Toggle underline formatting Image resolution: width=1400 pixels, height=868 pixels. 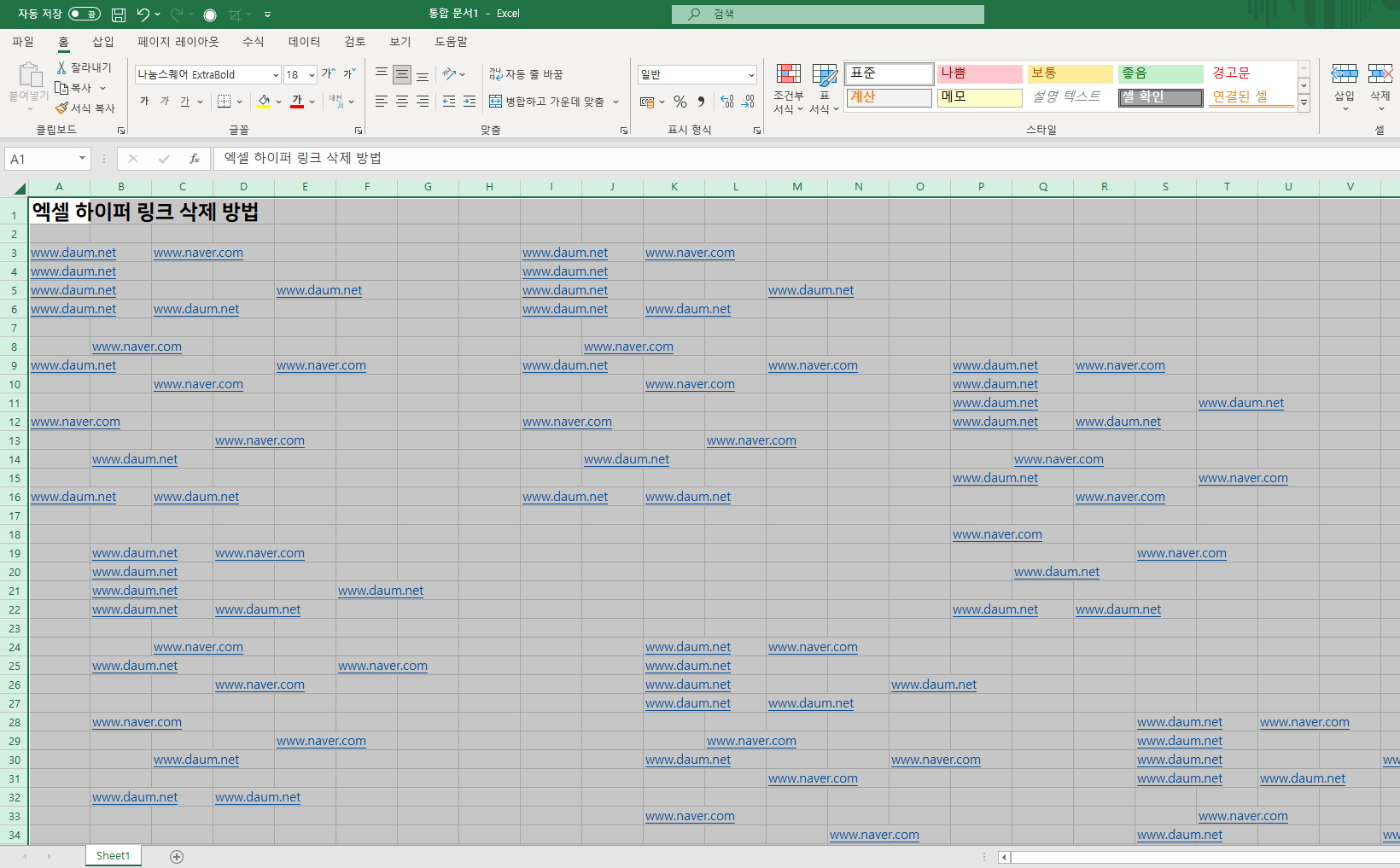pos(185,102)
